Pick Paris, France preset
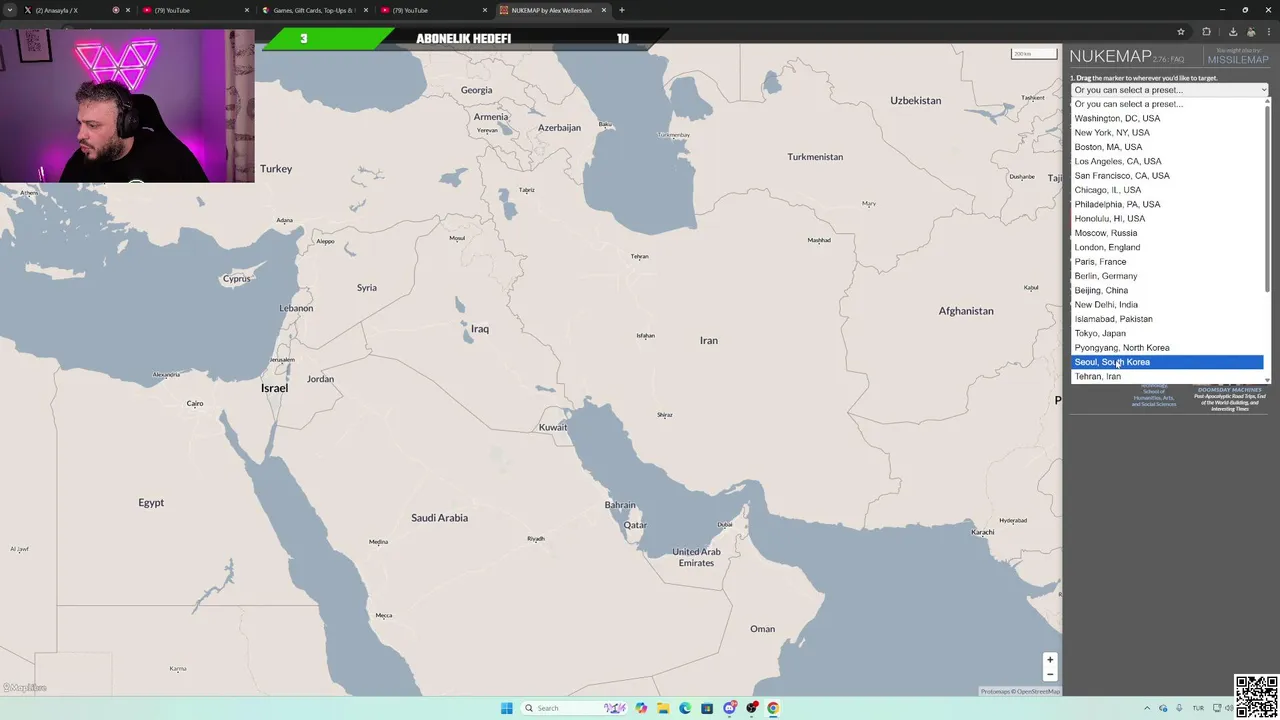This screenshot has height=720, width=1280. 1167,261
